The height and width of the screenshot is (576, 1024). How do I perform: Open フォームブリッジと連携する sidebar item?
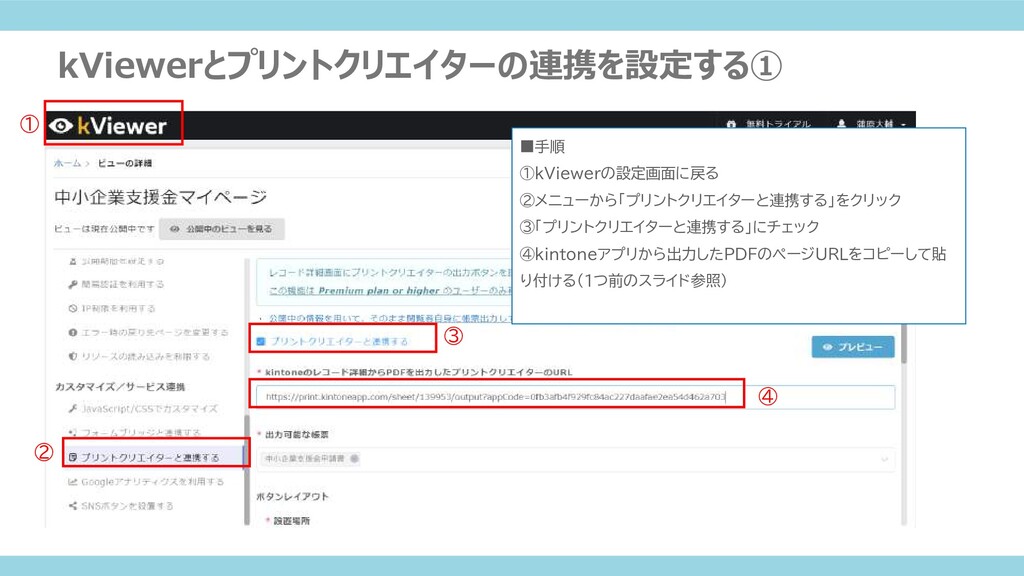click(134, 433)
